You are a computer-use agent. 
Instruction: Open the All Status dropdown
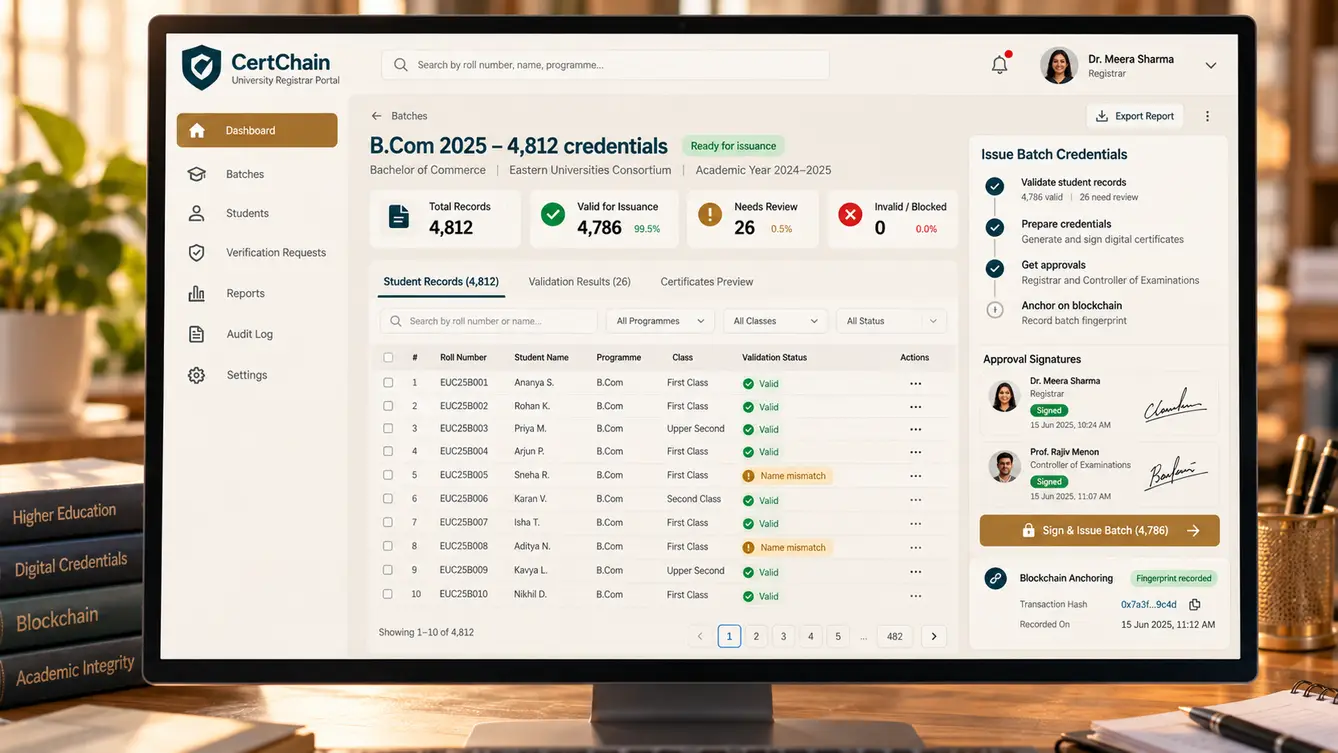pos(891,321)
